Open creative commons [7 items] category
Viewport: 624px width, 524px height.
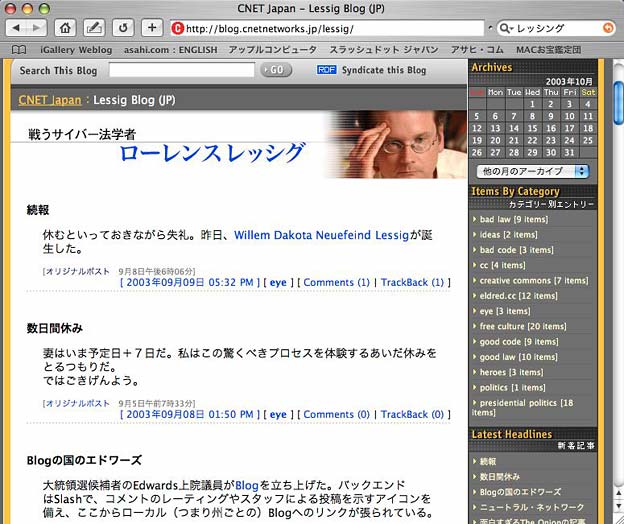tap(534, 281)
